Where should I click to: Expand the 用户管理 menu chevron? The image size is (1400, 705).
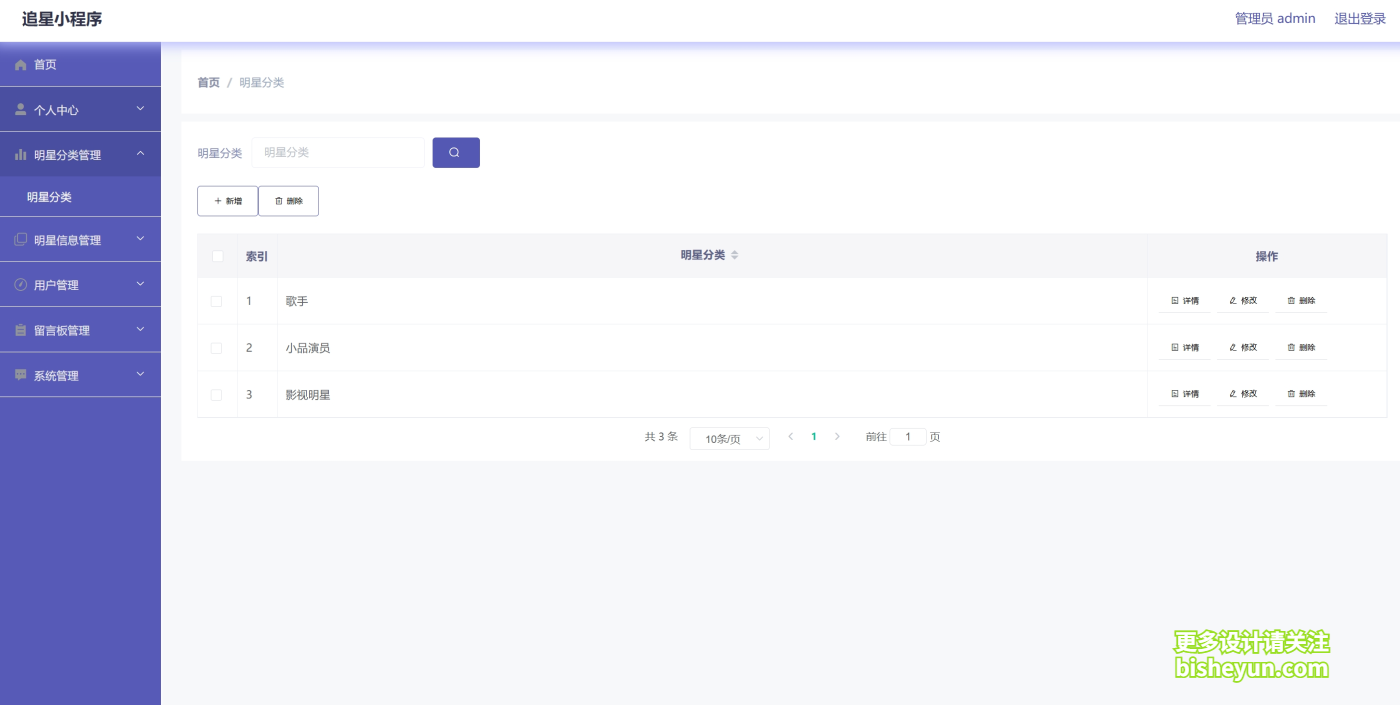click(140, 283)
